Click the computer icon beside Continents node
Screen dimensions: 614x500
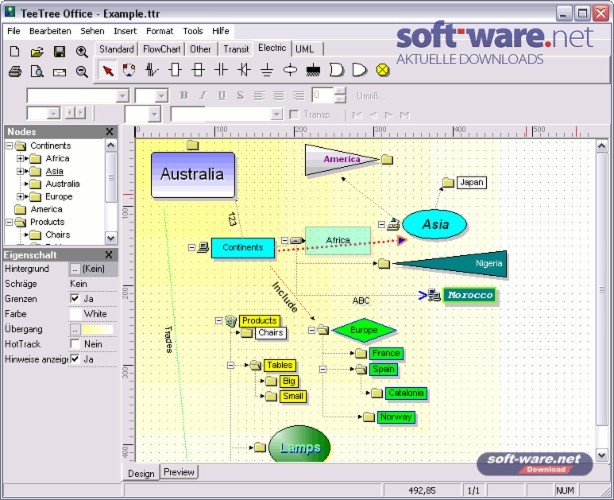[203, 247]
